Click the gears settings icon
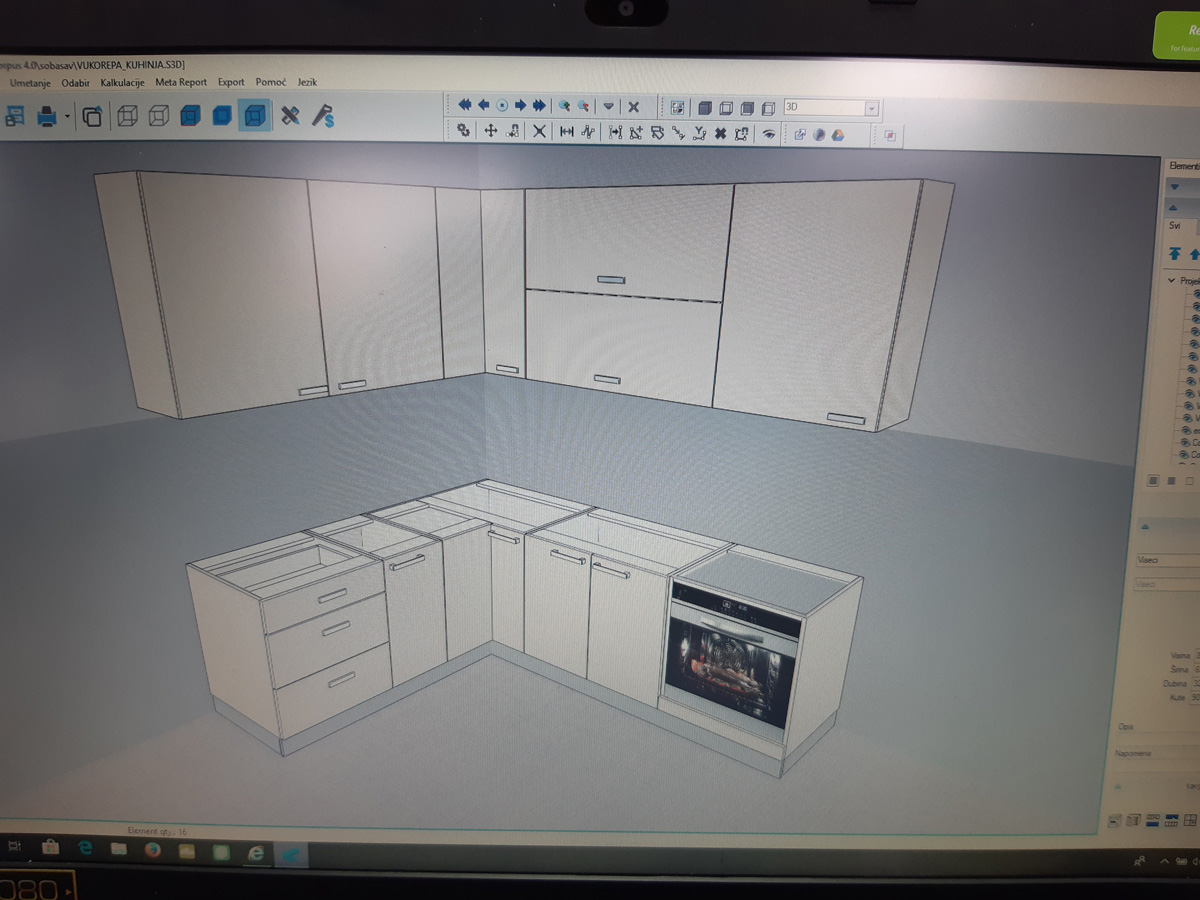 click(464, 130)
